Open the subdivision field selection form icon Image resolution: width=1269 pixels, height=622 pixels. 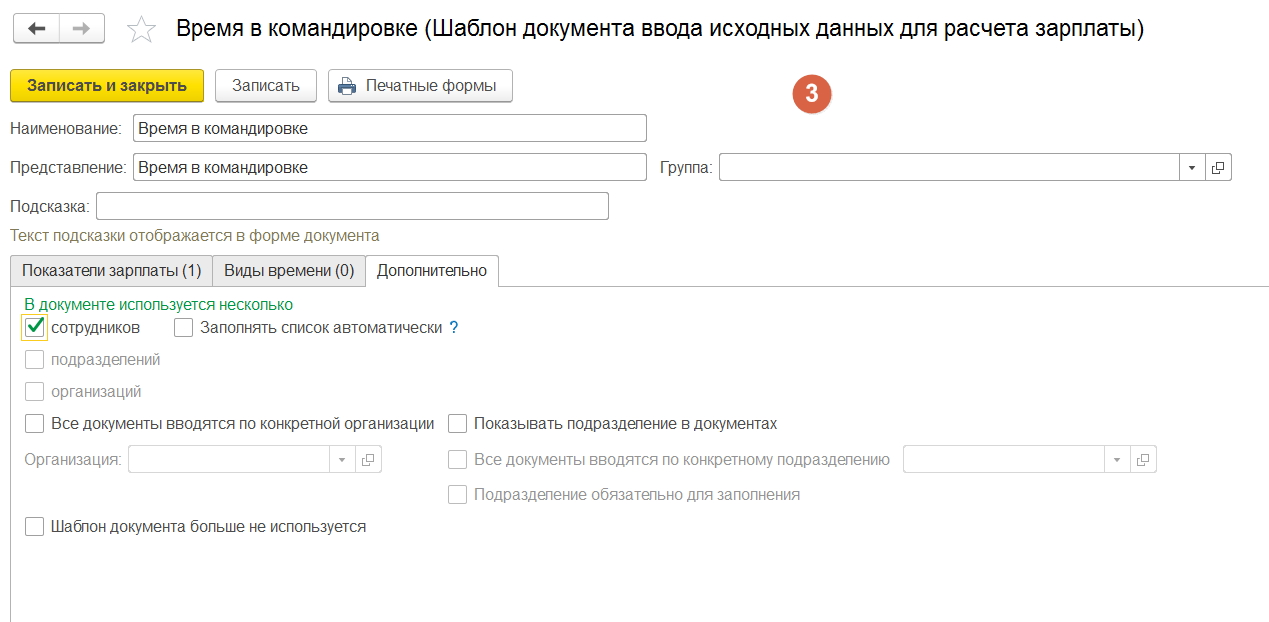tap(1143, 460)
